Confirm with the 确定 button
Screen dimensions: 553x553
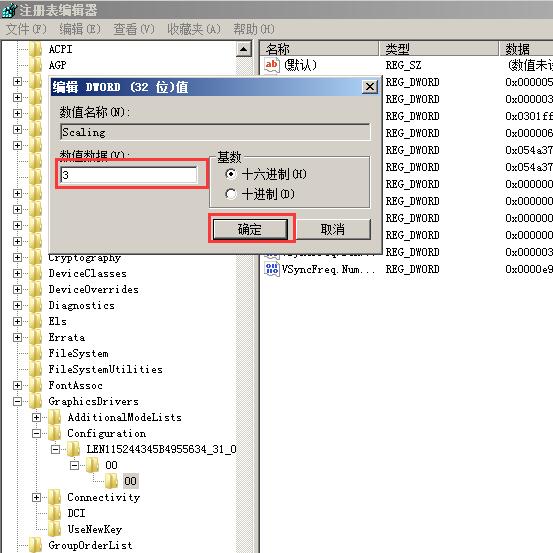pyautogui.click(x=250, y=229)
